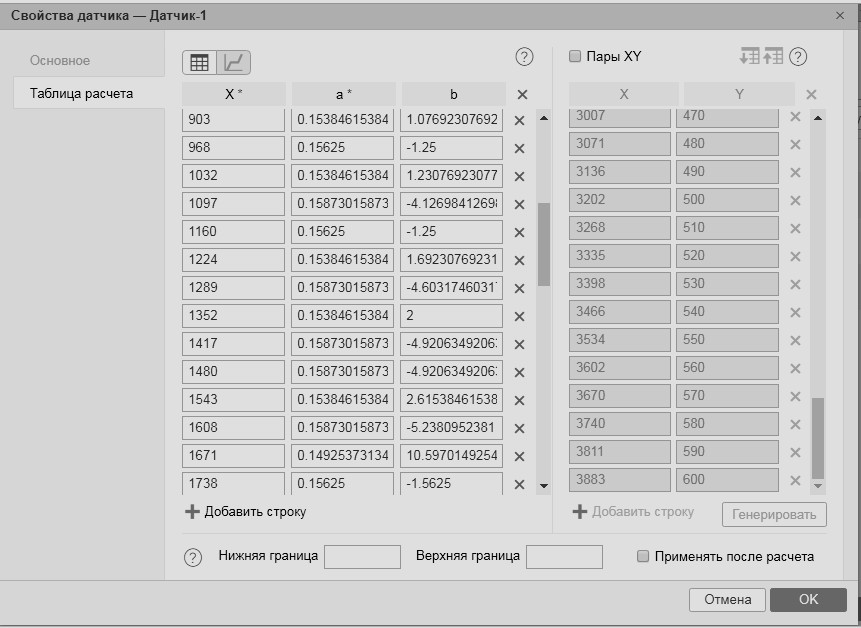861x628 pixels.
Task: Delete the row with X value 968
Action: [x=519, y=149]
